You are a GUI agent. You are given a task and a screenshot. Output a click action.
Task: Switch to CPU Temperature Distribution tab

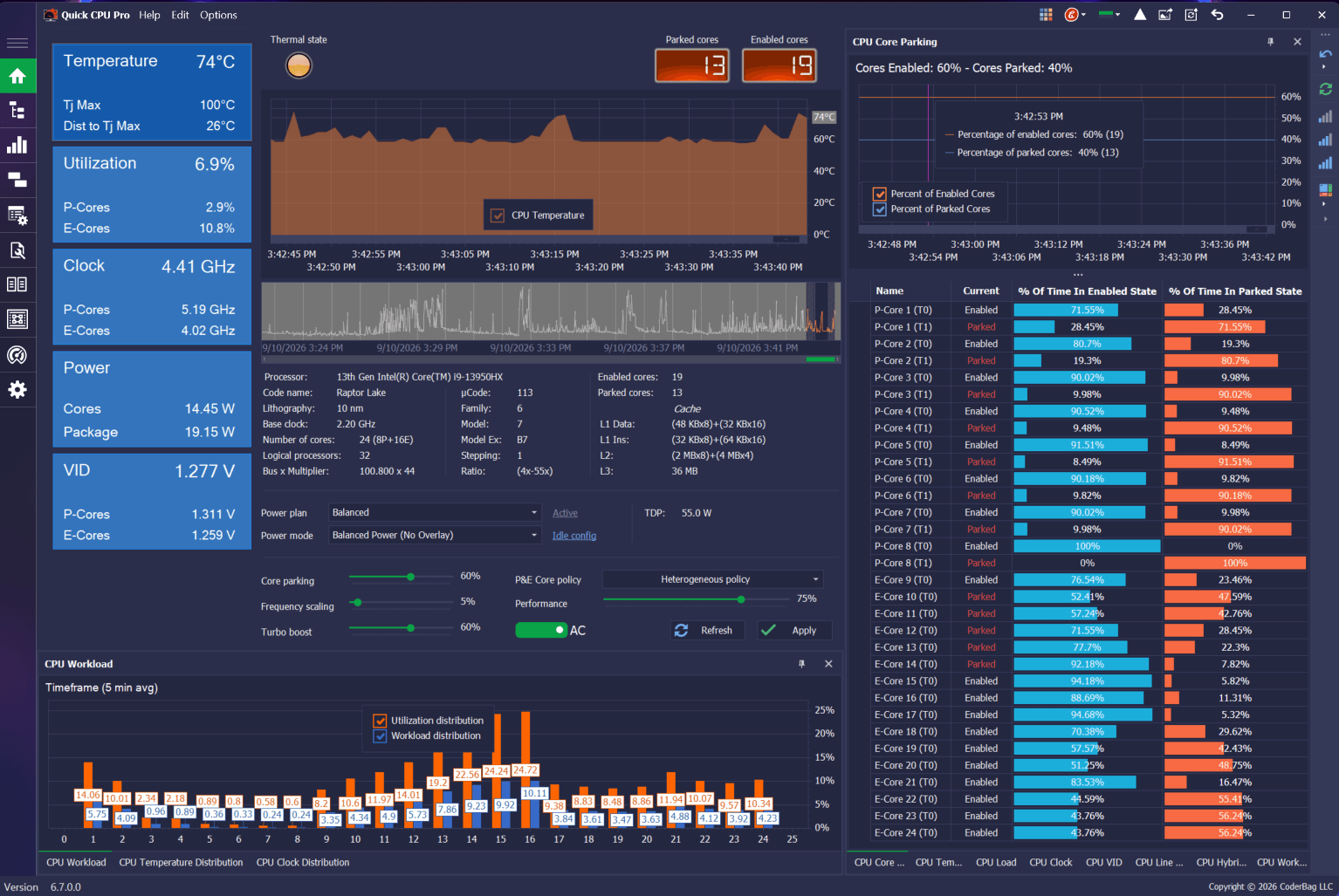tap(181, 863)
